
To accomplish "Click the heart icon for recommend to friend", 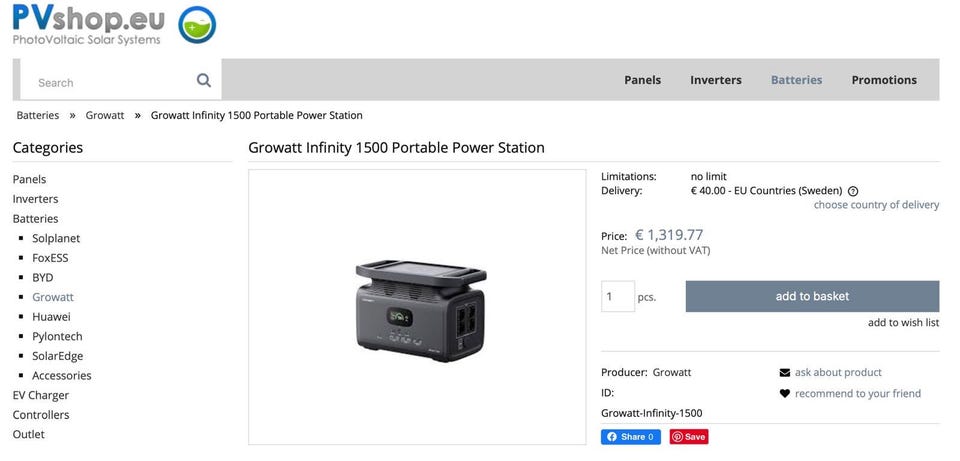I will pyautogui.click(x=785, y=394).
